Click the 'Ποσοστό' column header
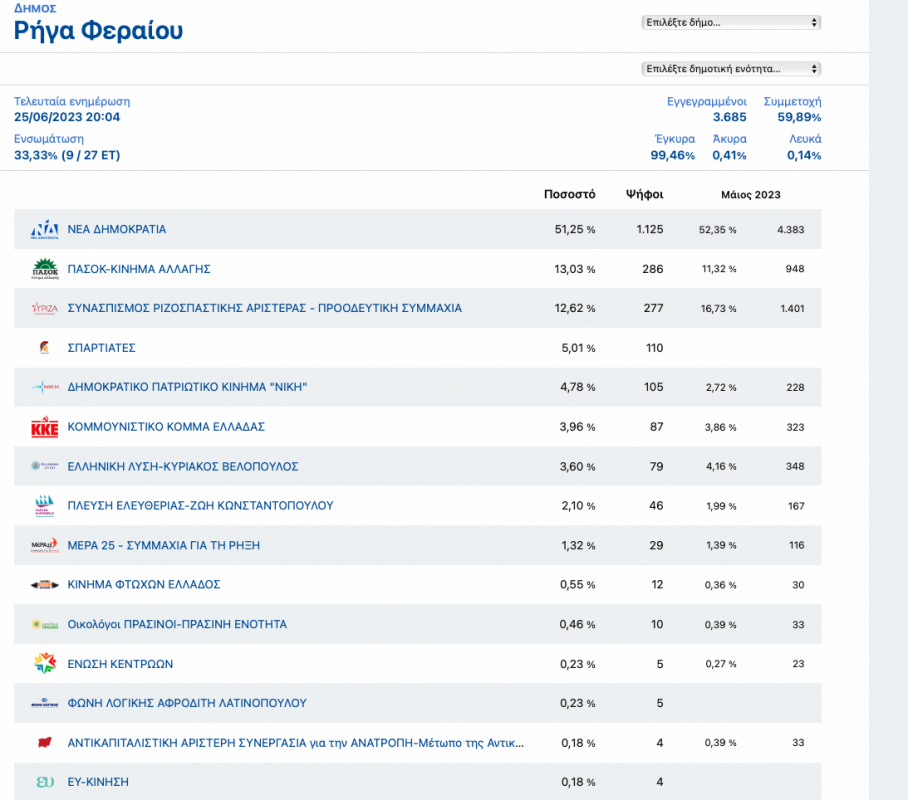Image resolution: width=908 pixels, height=800 pixels. coord(569,195)
